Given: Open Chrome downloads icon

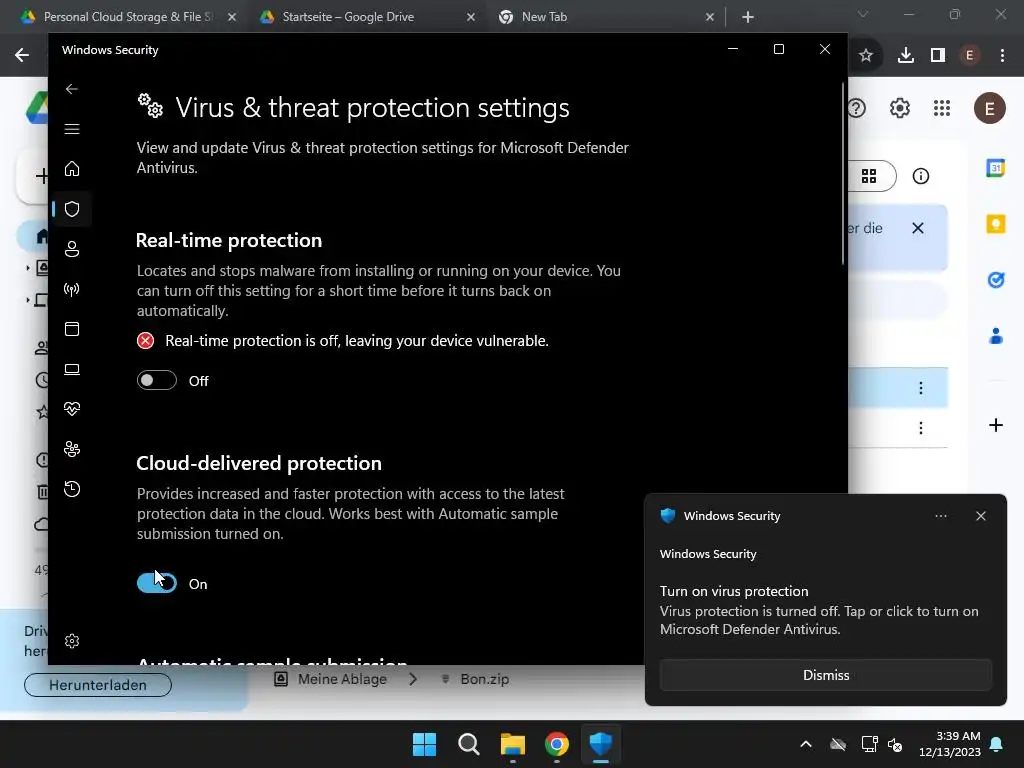Looking at the screenshot, I should point(905,56).
